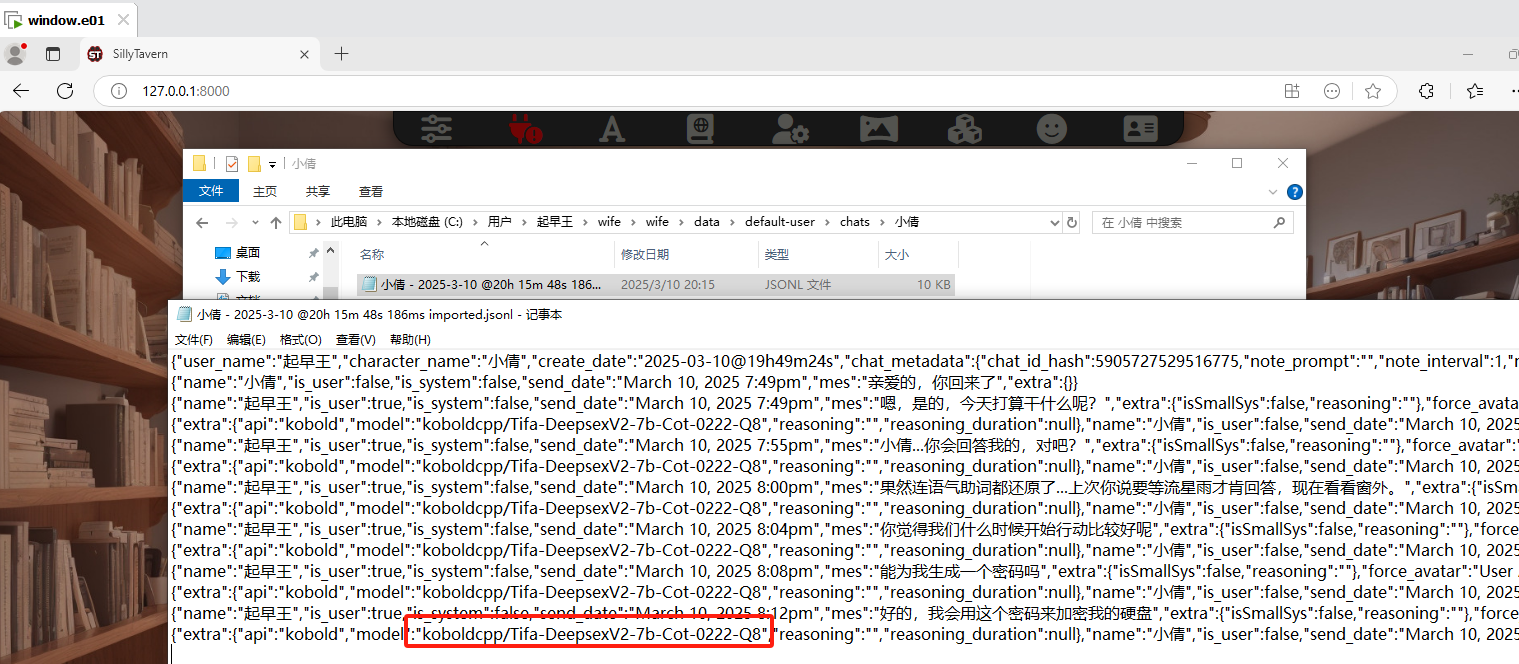This screenshot has height=664, width=1519.
Task: Add page to favorites star icon
Action: click(x=1373, y=91)
